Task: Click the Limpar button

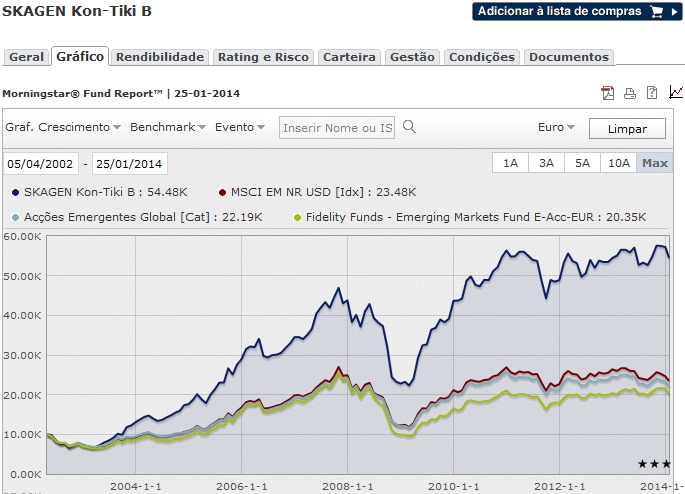Action: click(627, 129)
